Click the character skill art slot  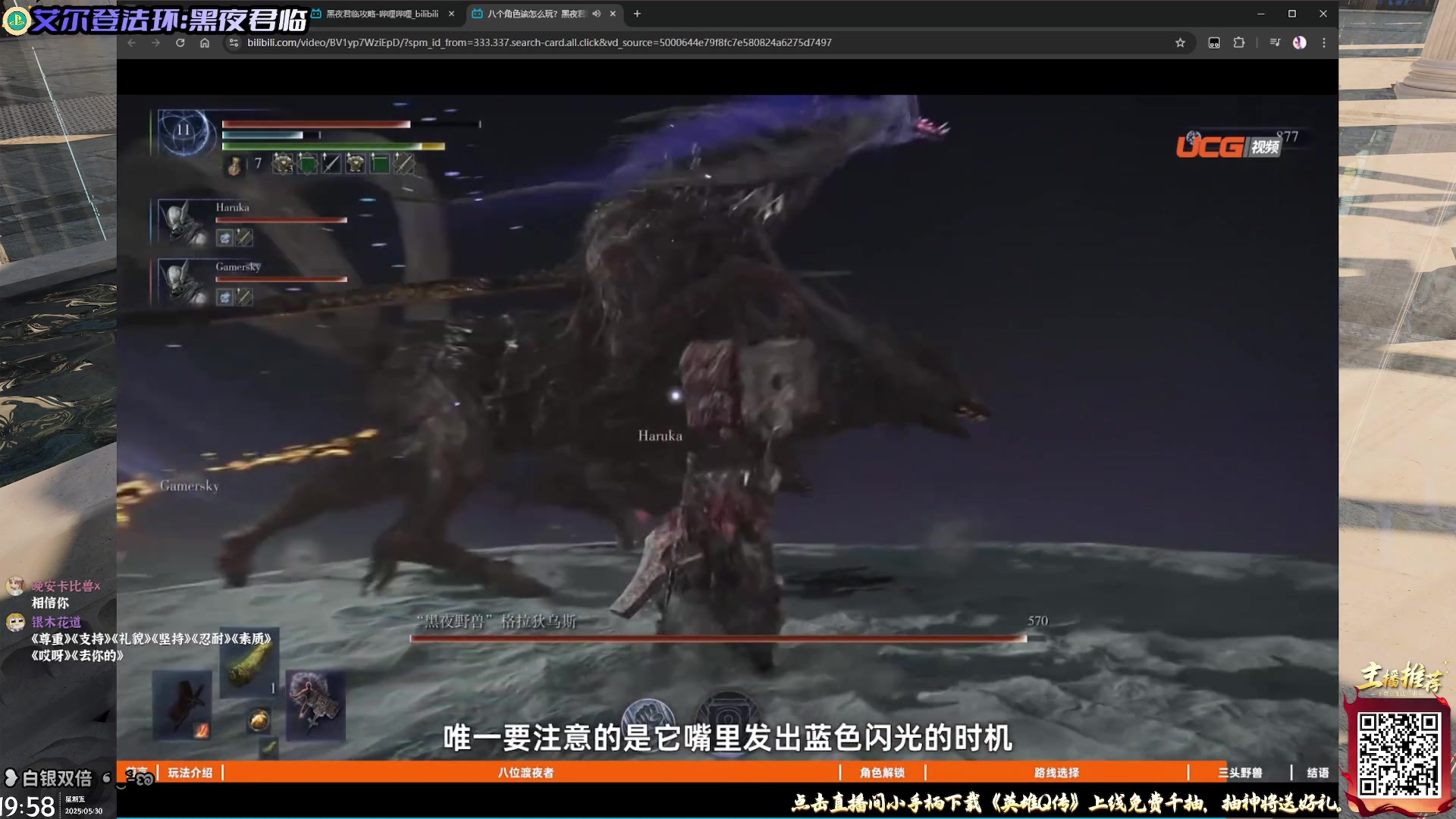click(315, 705)
